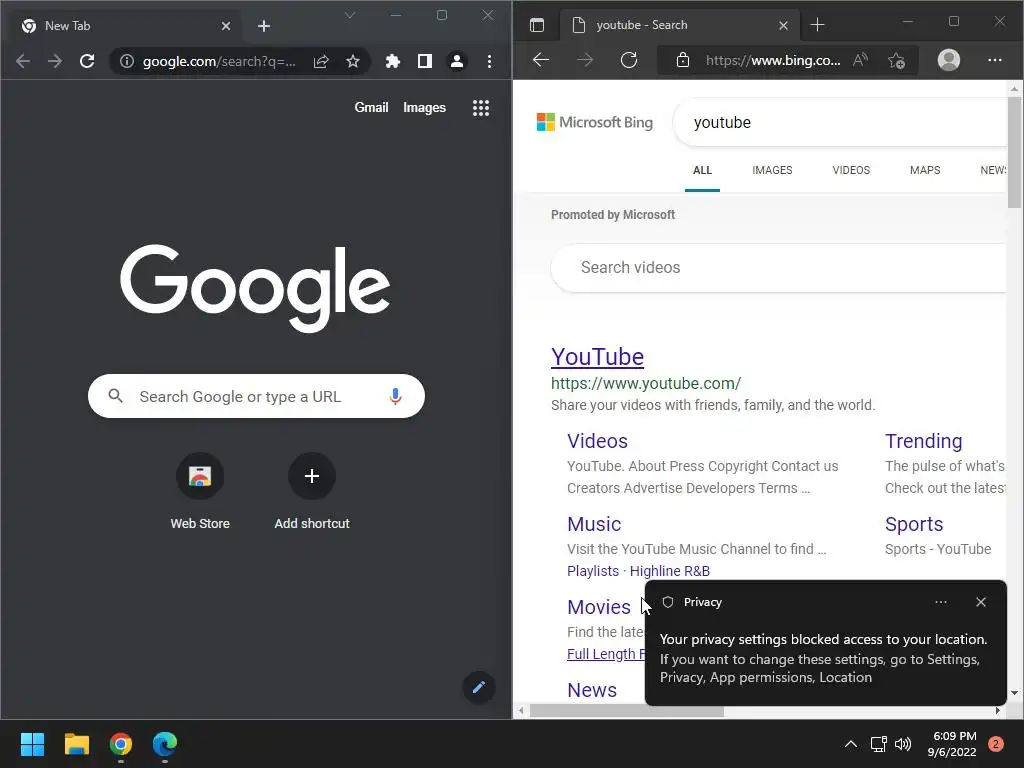Open the youtube.com URL link
This screenshot has width=1024, height=768.
coord(646,383)
